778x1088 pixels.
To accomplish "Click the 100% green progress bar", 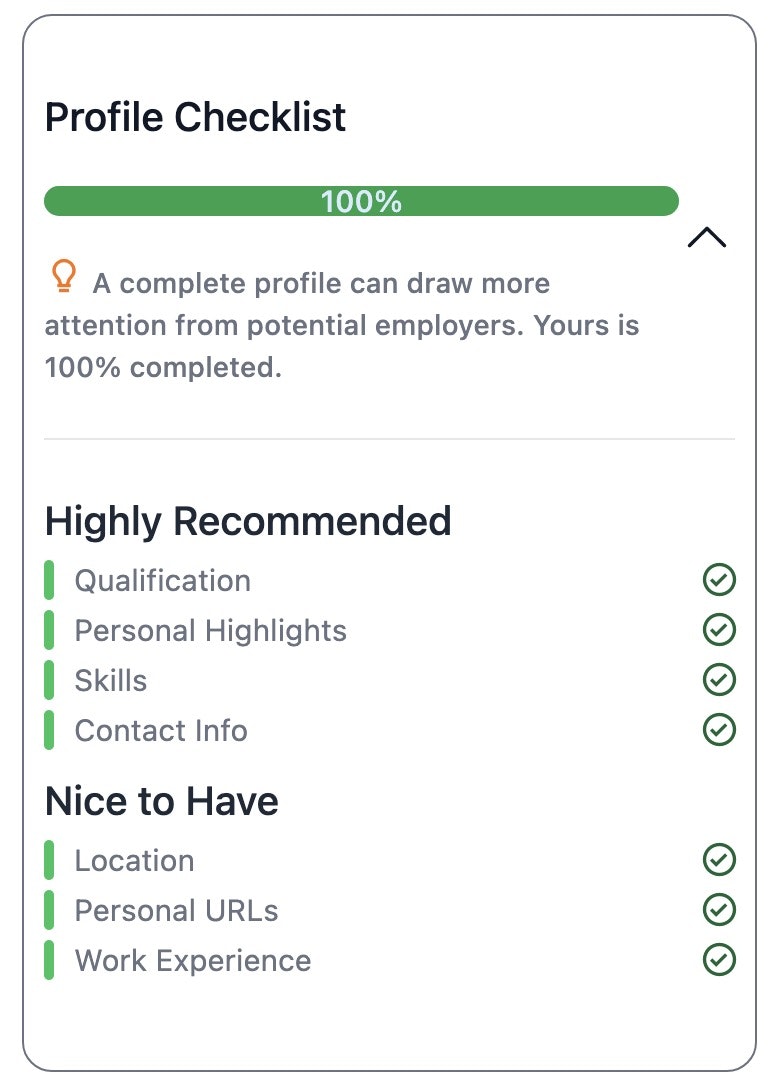I will point(361,201).
